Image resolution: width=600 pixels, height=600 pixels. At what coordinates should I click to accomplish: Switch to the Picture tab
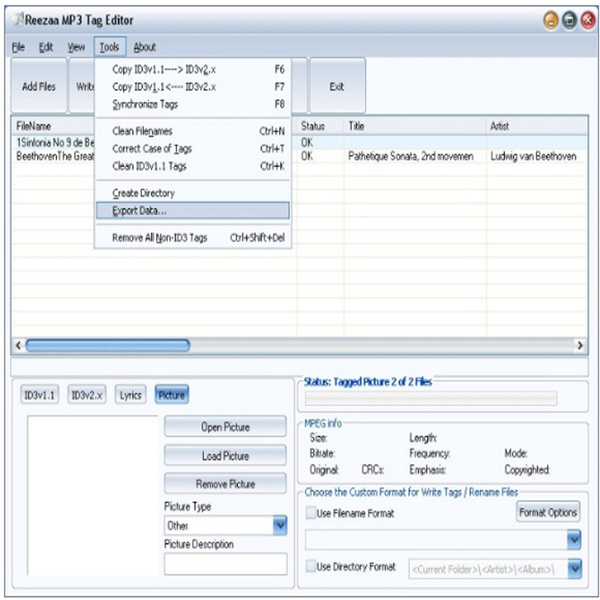(x=172, y=395)
